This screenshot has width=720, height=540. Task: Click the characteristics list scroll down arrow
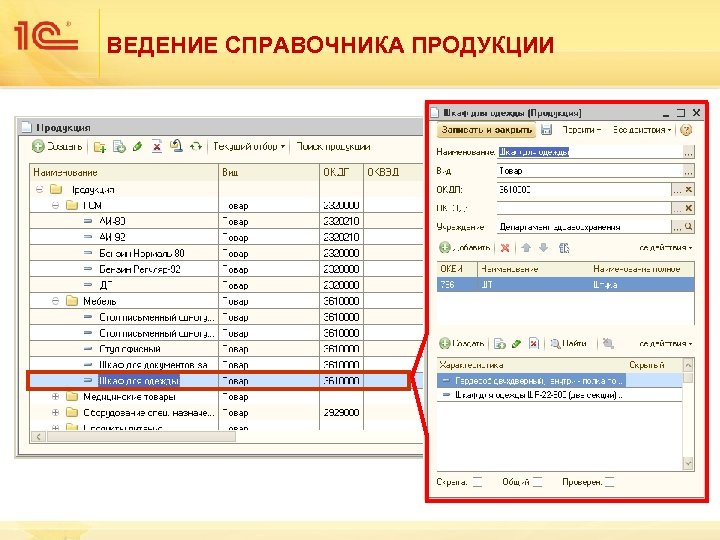tap(688, 464)
